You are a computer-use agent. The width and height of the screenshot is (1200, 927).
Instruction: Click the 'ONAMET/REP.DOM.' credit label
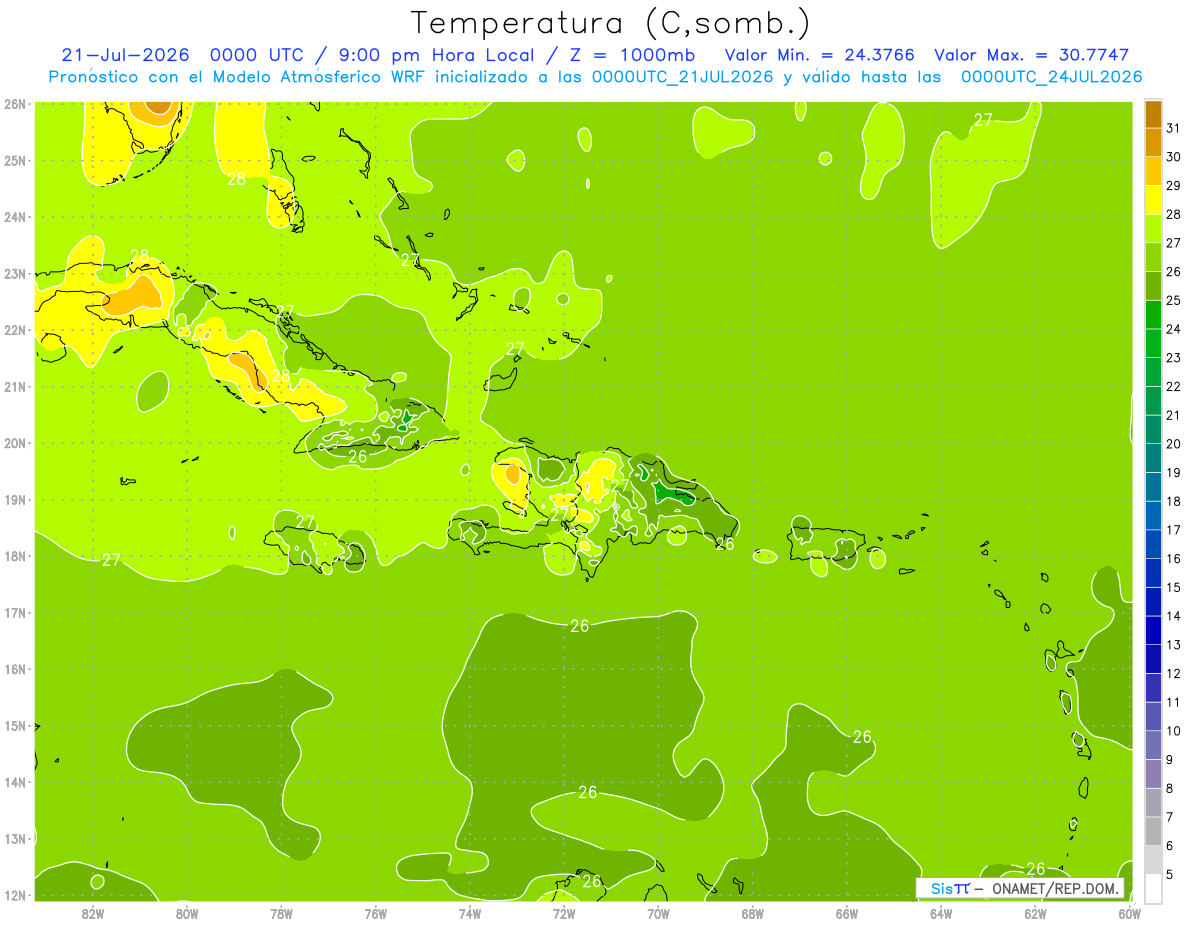tap(1055, 888)
